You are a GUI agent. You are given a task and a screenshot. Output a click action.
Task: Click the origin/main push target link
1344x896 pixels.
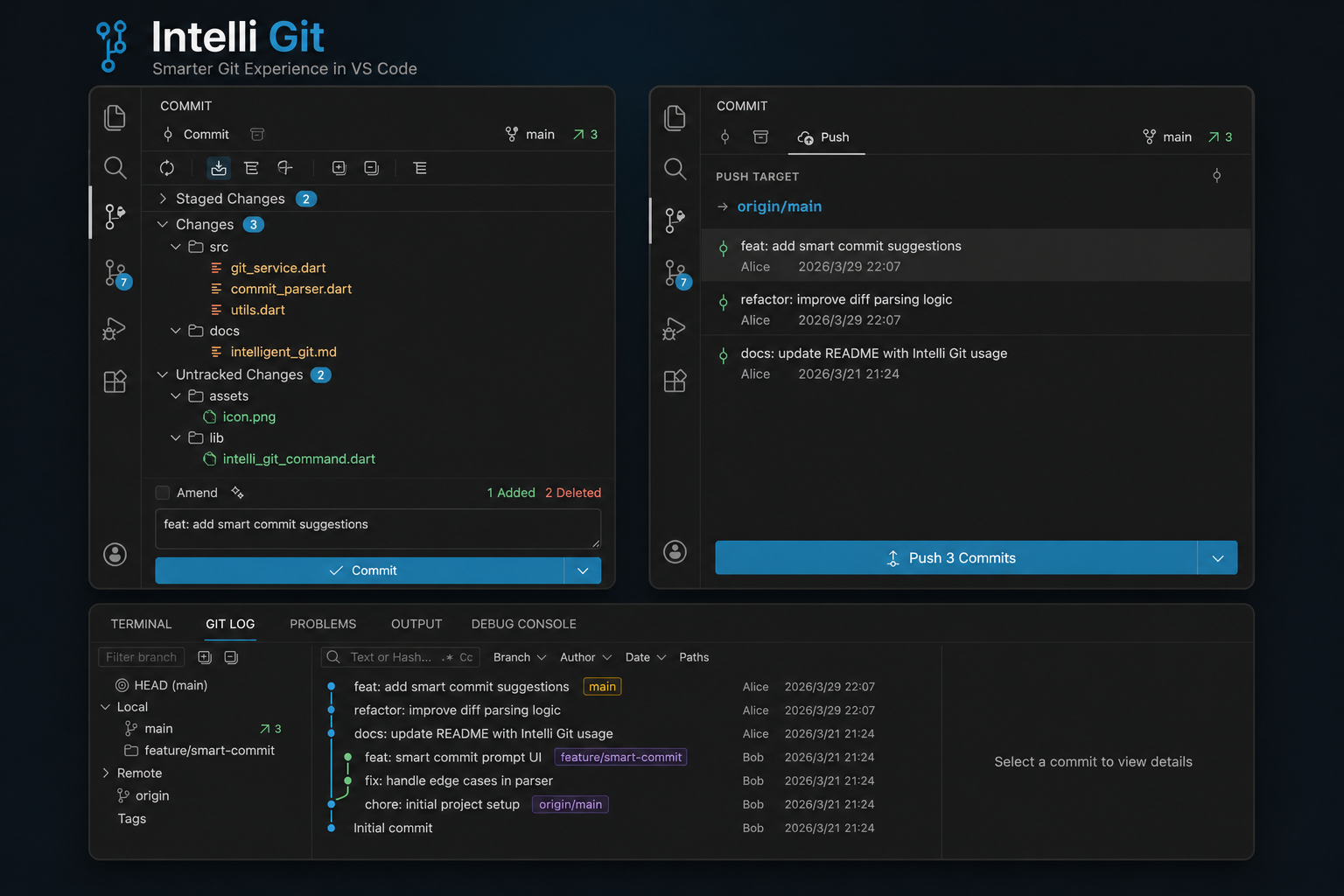tap(779, 206)
